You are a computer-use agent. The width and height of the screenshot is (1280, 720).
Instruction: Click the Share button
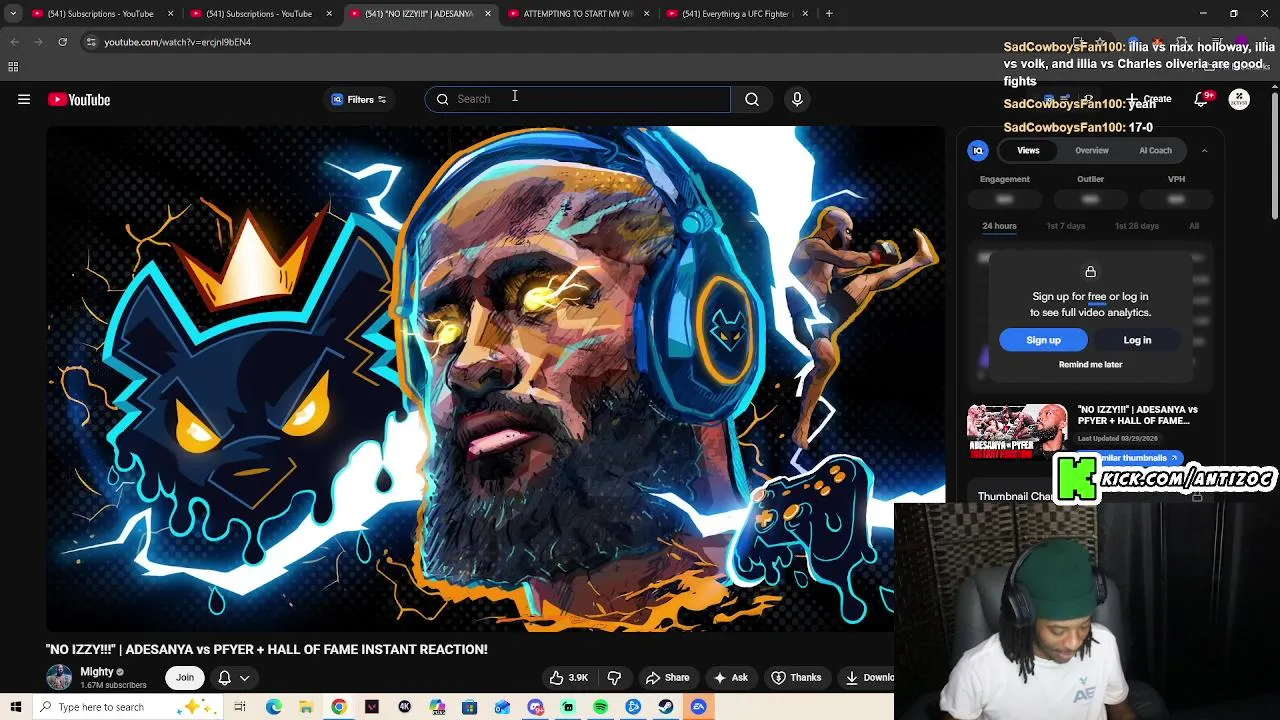[x=667, y=677]
